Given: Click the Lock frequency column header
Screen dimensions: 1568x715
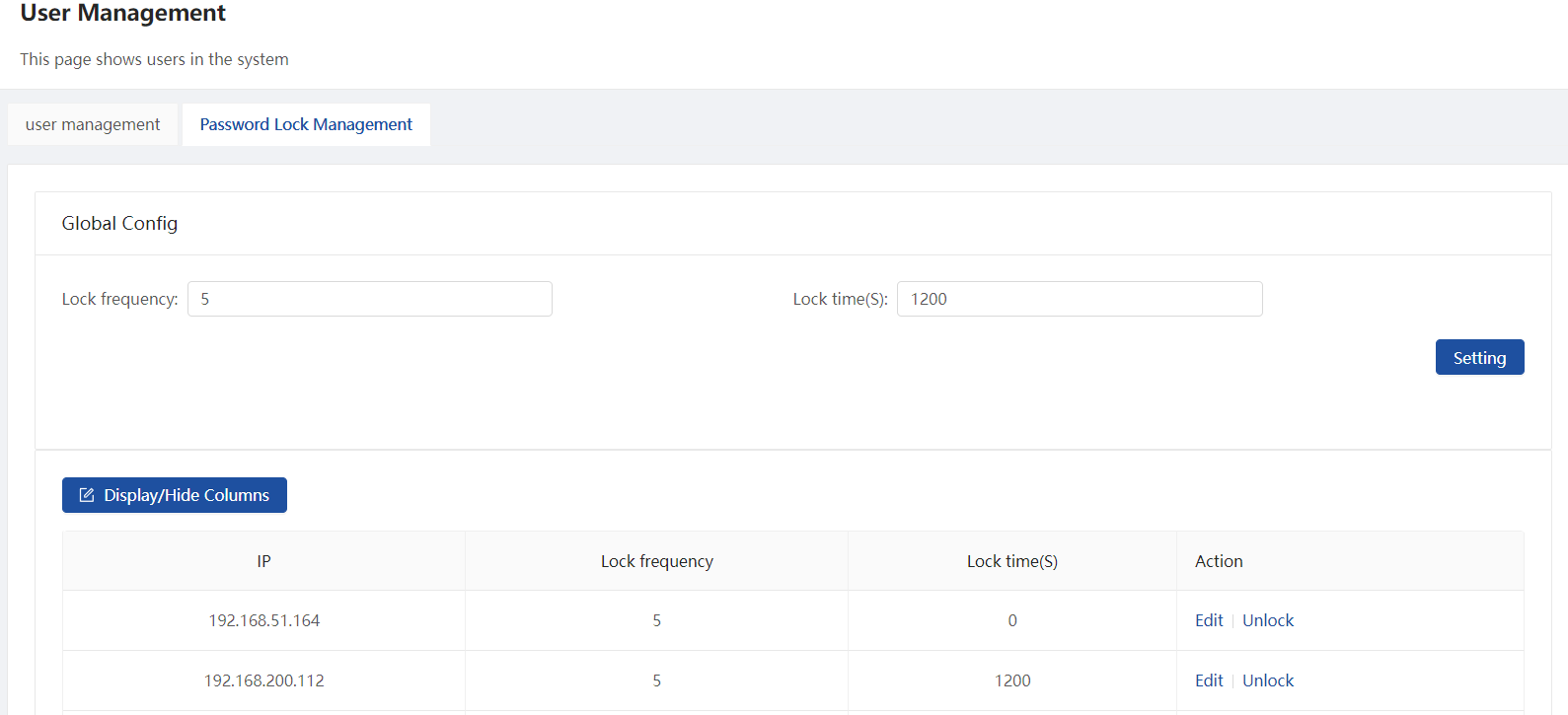Looking at the screenshot, I should coord(657,561).
